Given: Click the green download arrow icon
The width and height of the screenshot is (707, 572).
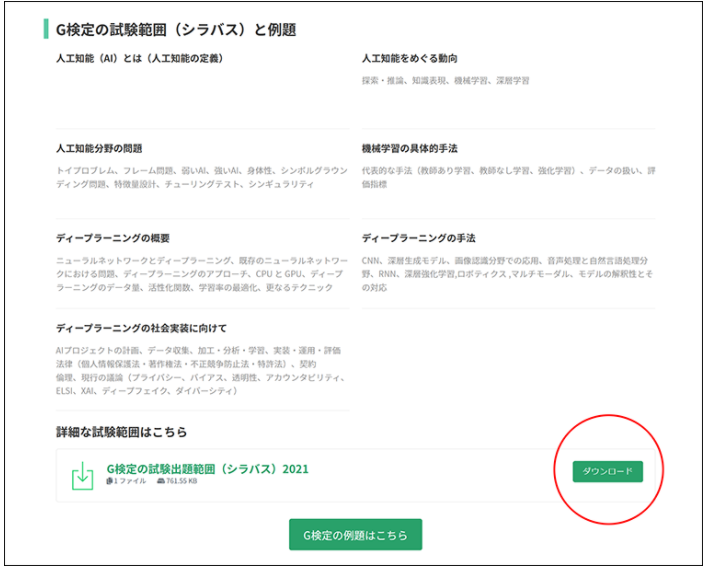Looking at the screenshot, I should click(83, 476).
